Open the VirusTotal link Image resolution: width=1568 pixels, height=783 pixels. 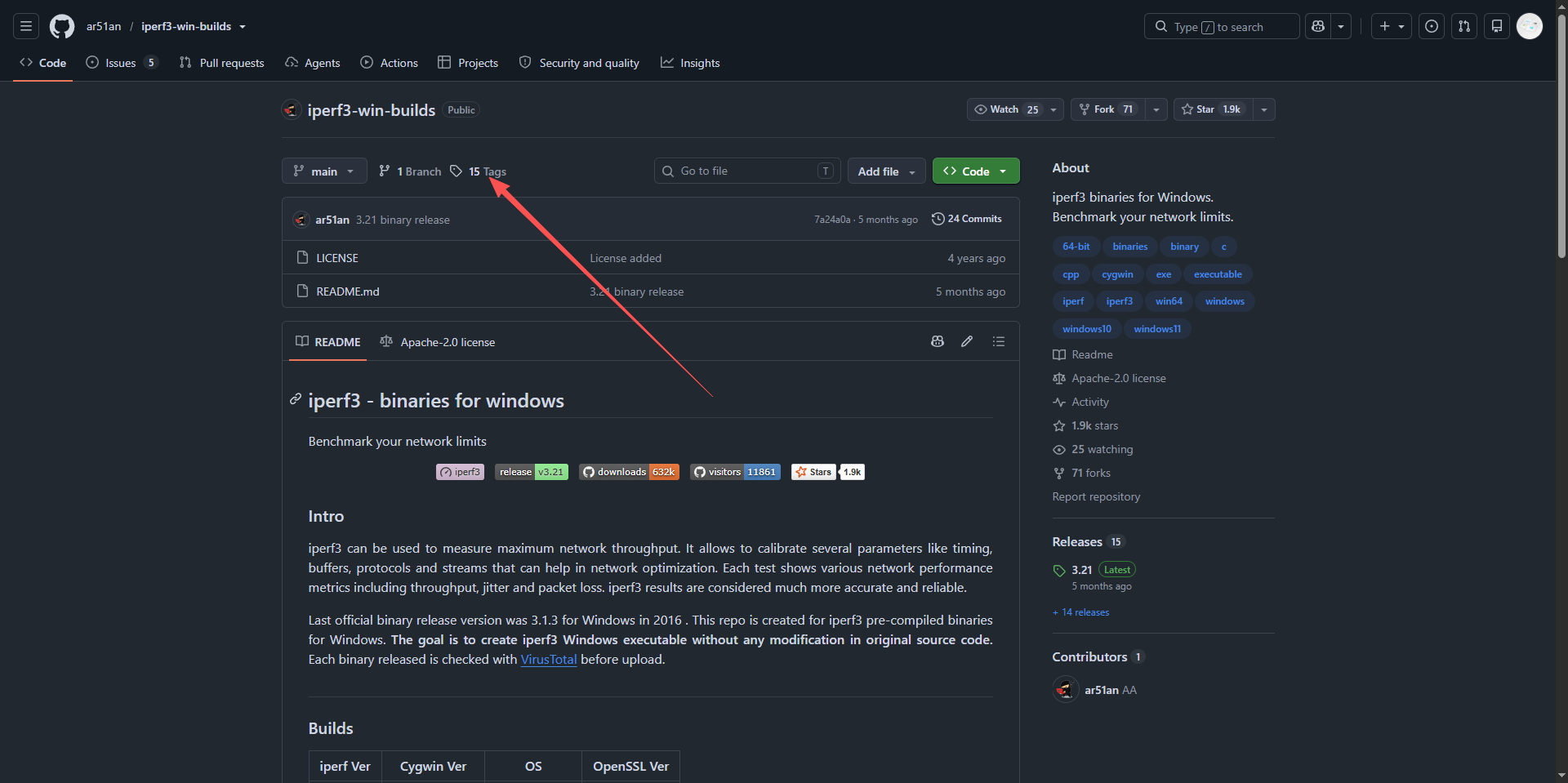(549, 660)
